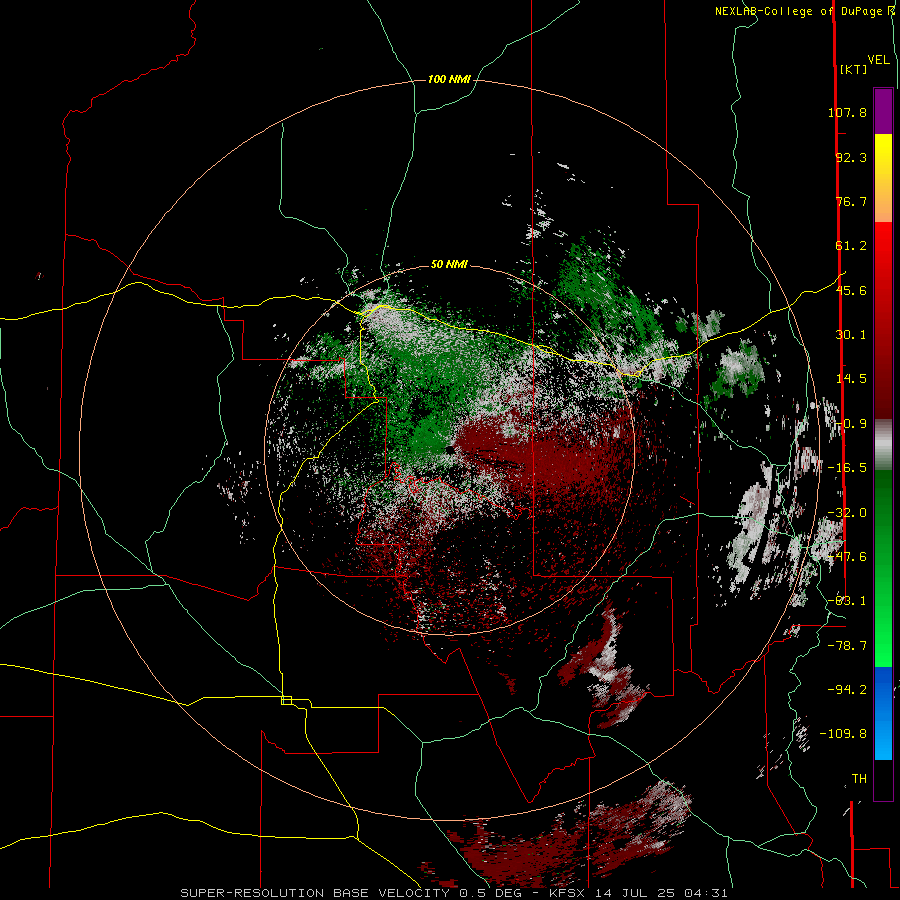Select the -94.2 scale label
This screenshot has height=900, width=900.
[847, 689]
